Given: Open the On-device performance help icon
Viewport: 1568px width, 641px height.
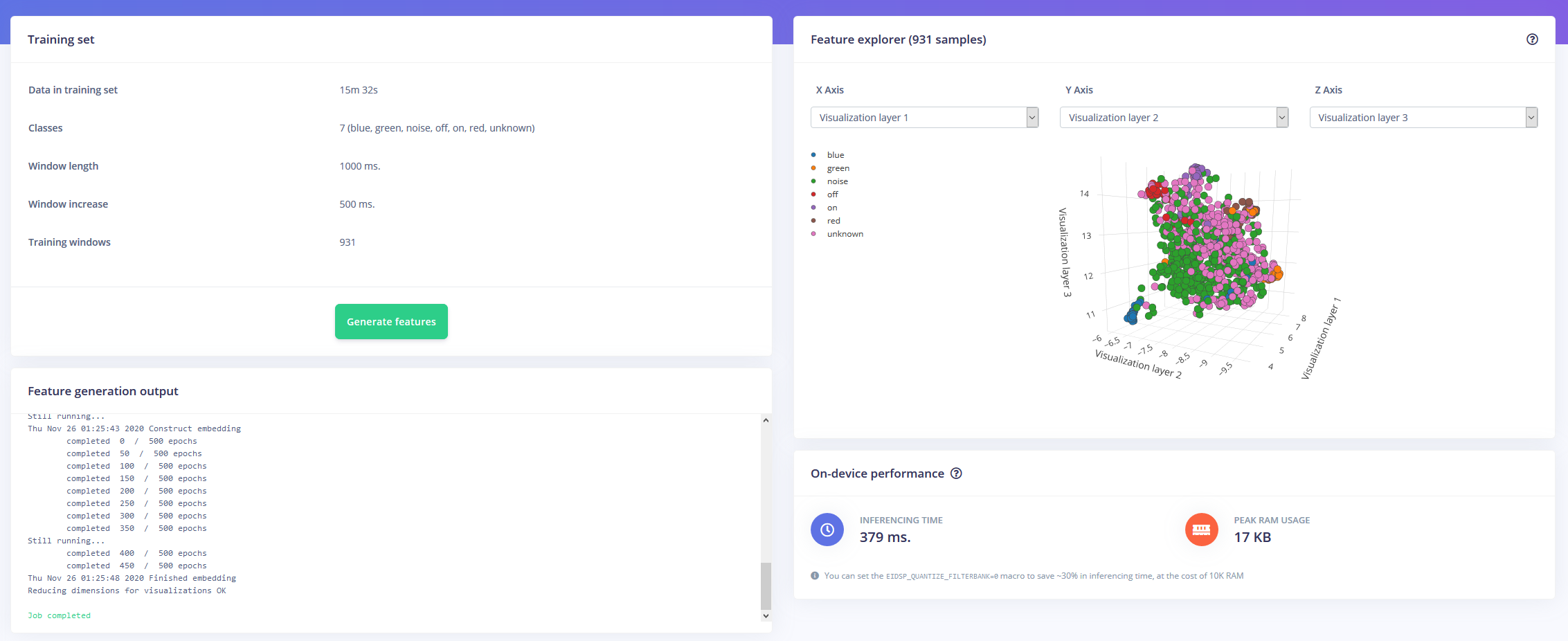Looking at the screenshot, I should (957, 473).
